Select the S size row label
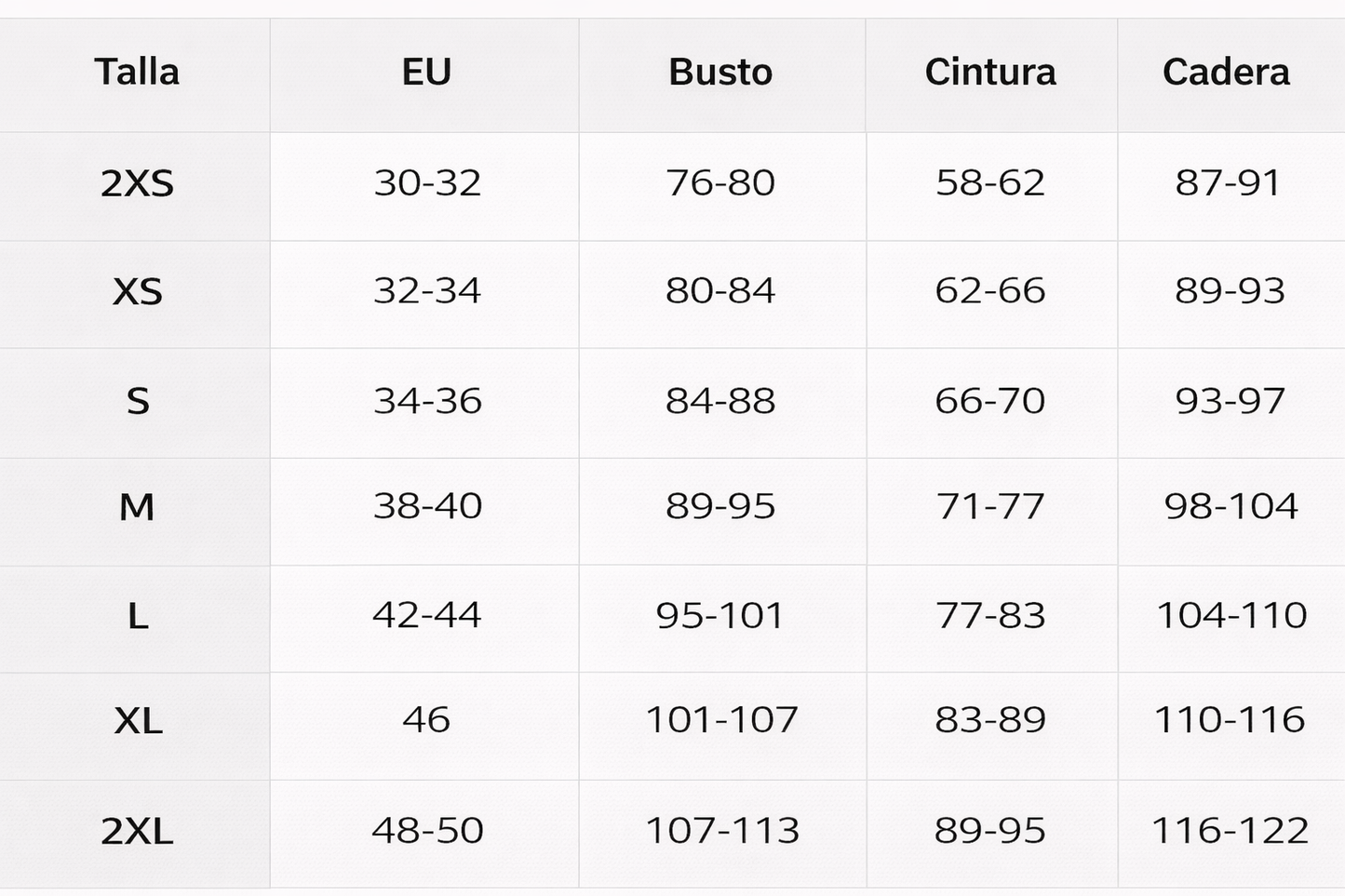The height and width of the screenshot is (896, 1345). 137,401
